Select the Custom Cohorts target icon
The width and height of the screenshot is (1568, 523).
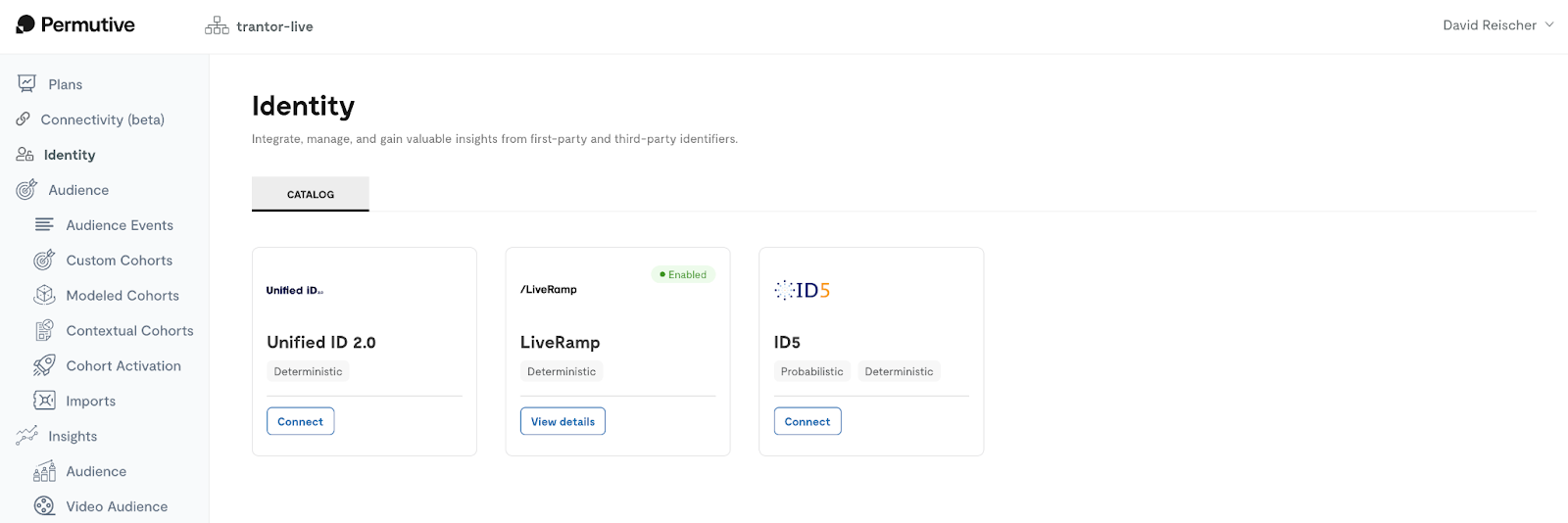44,260
